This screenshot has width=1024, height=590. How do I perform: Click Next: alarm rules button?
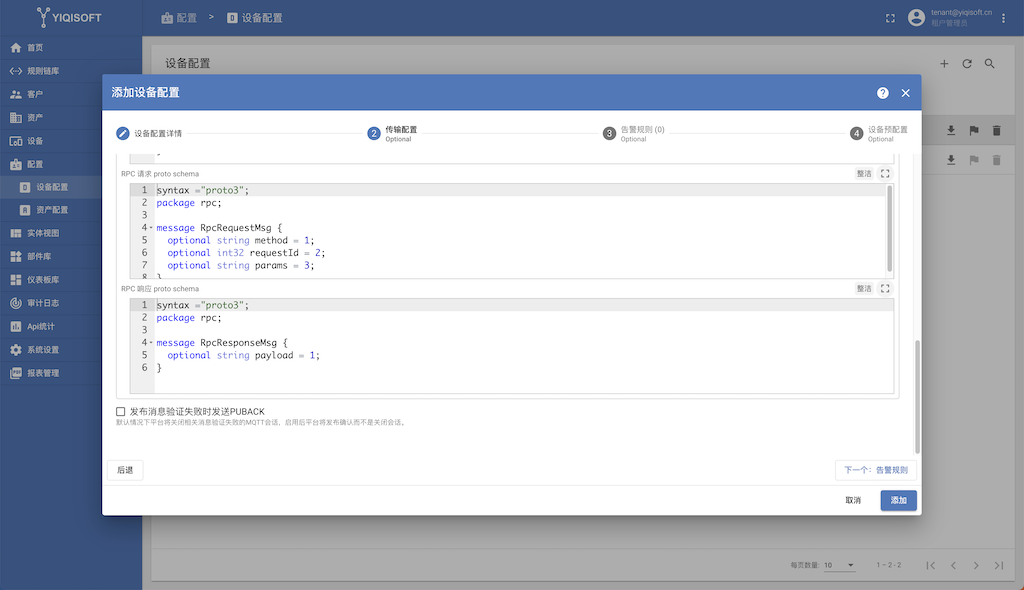coord(876,470)
